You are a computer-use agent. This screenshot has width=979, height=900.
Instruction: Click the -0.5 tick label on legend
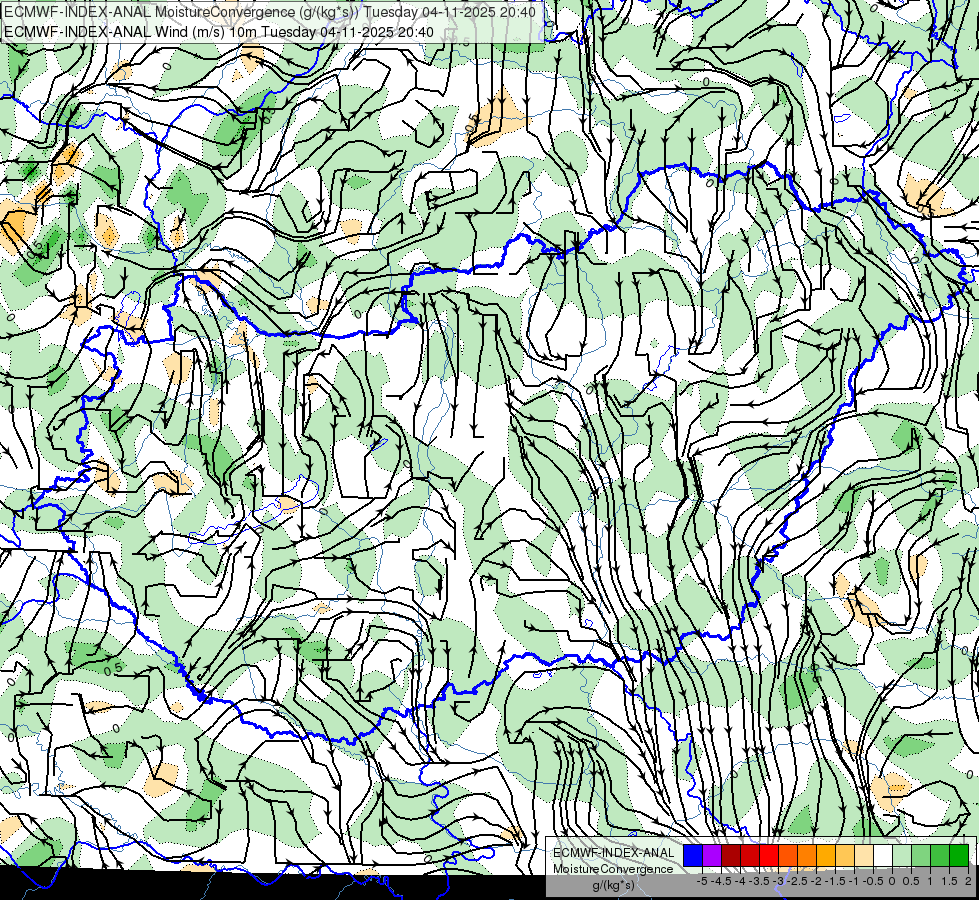(x=873, y=881)
